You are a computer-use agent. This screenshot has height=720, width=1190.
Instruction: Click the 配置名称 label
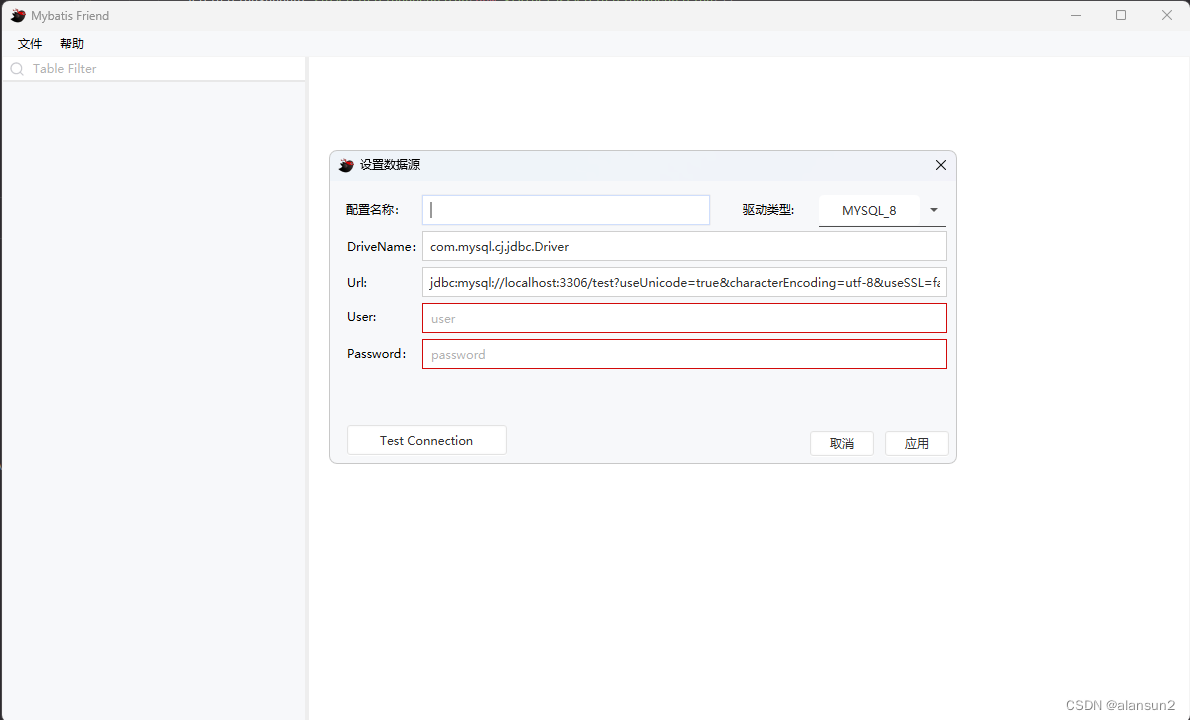372,209
